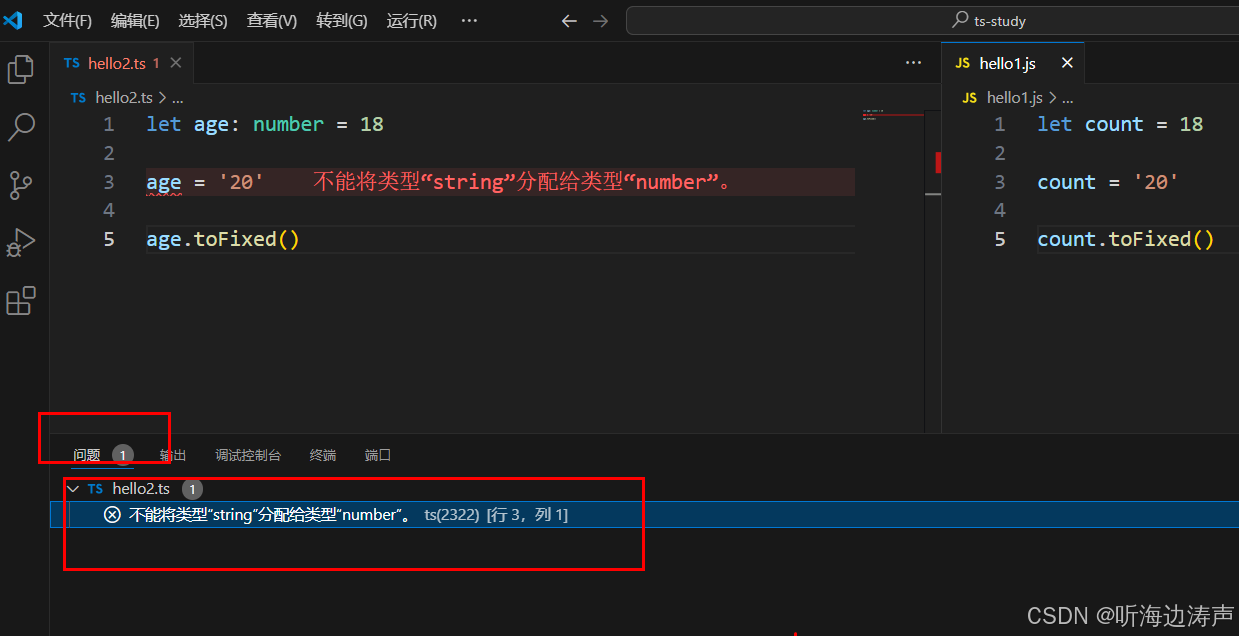Switch to the 终端 panel tab
Viewport: 1239px width, 636px height.
pos(322,454)
